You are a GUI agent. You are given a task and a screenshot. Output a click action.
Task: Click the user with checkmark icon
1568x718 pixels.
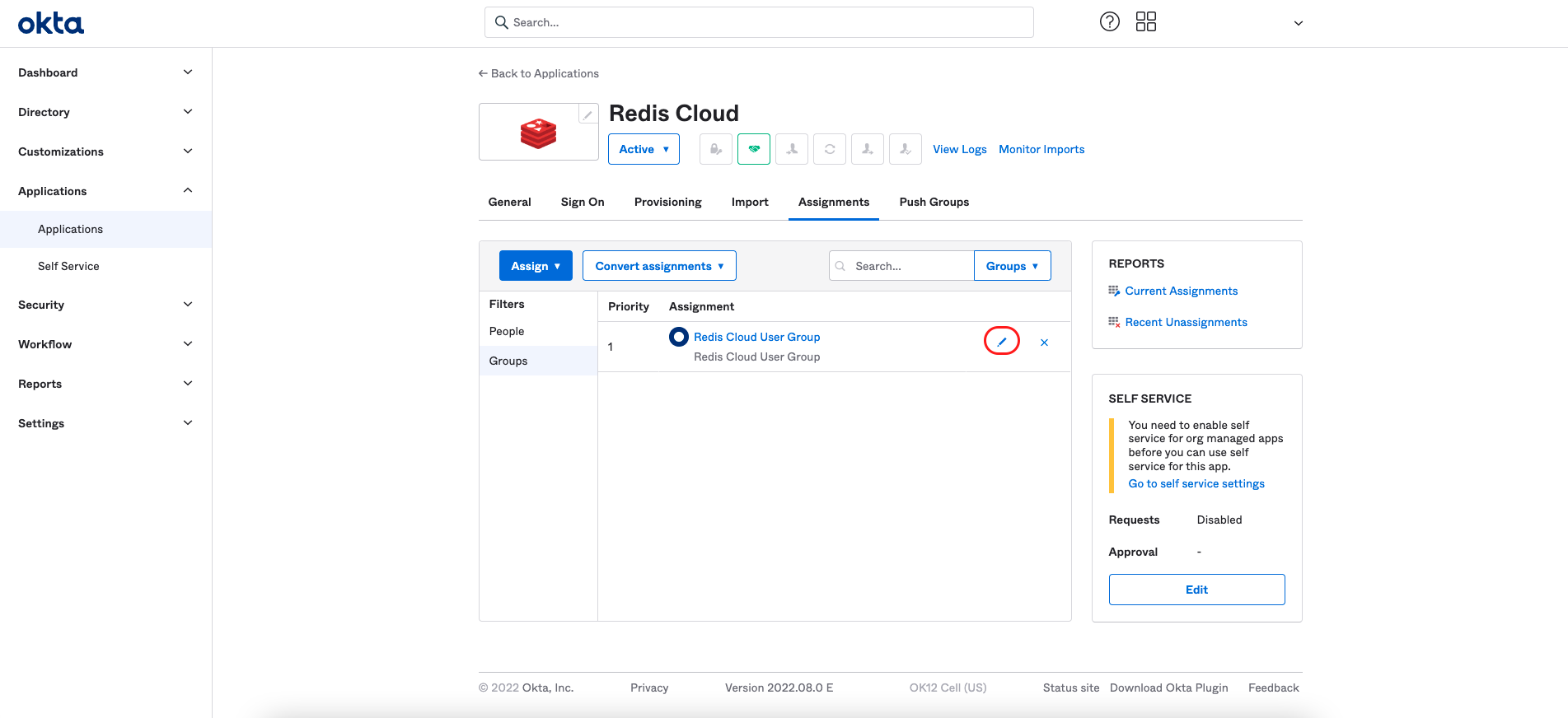(x=905, y=149)
